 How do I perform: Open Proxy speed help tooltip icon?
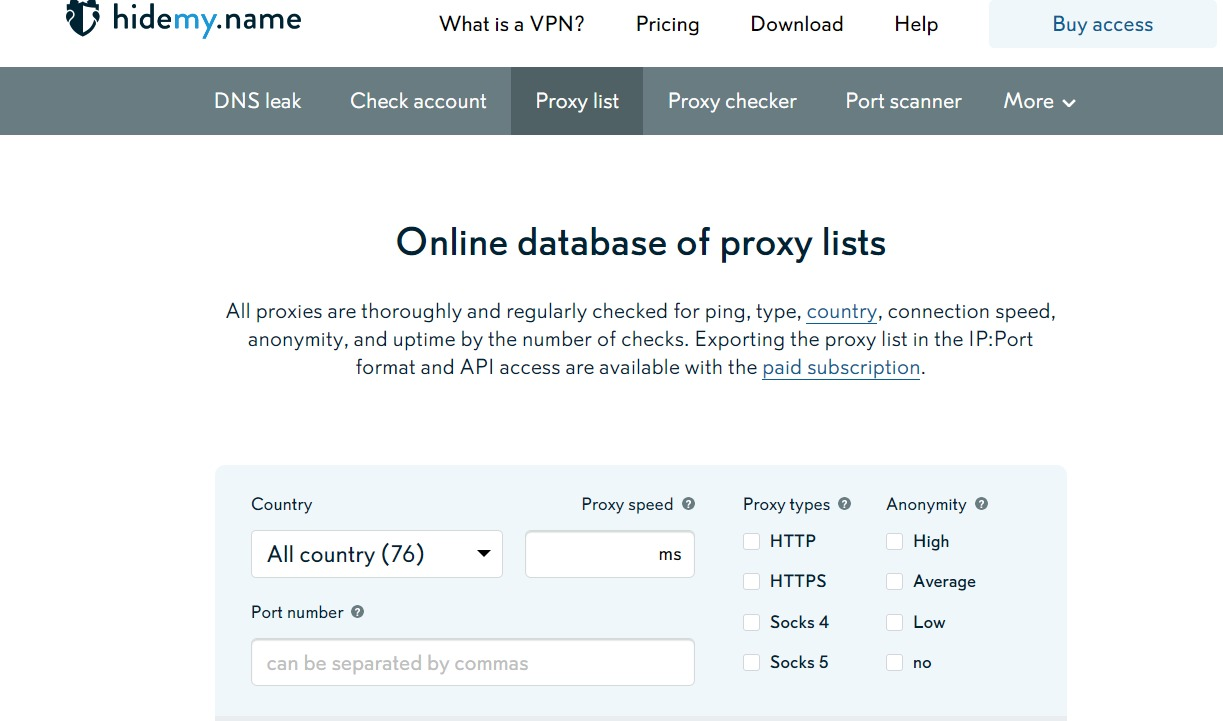pos(688,504)
